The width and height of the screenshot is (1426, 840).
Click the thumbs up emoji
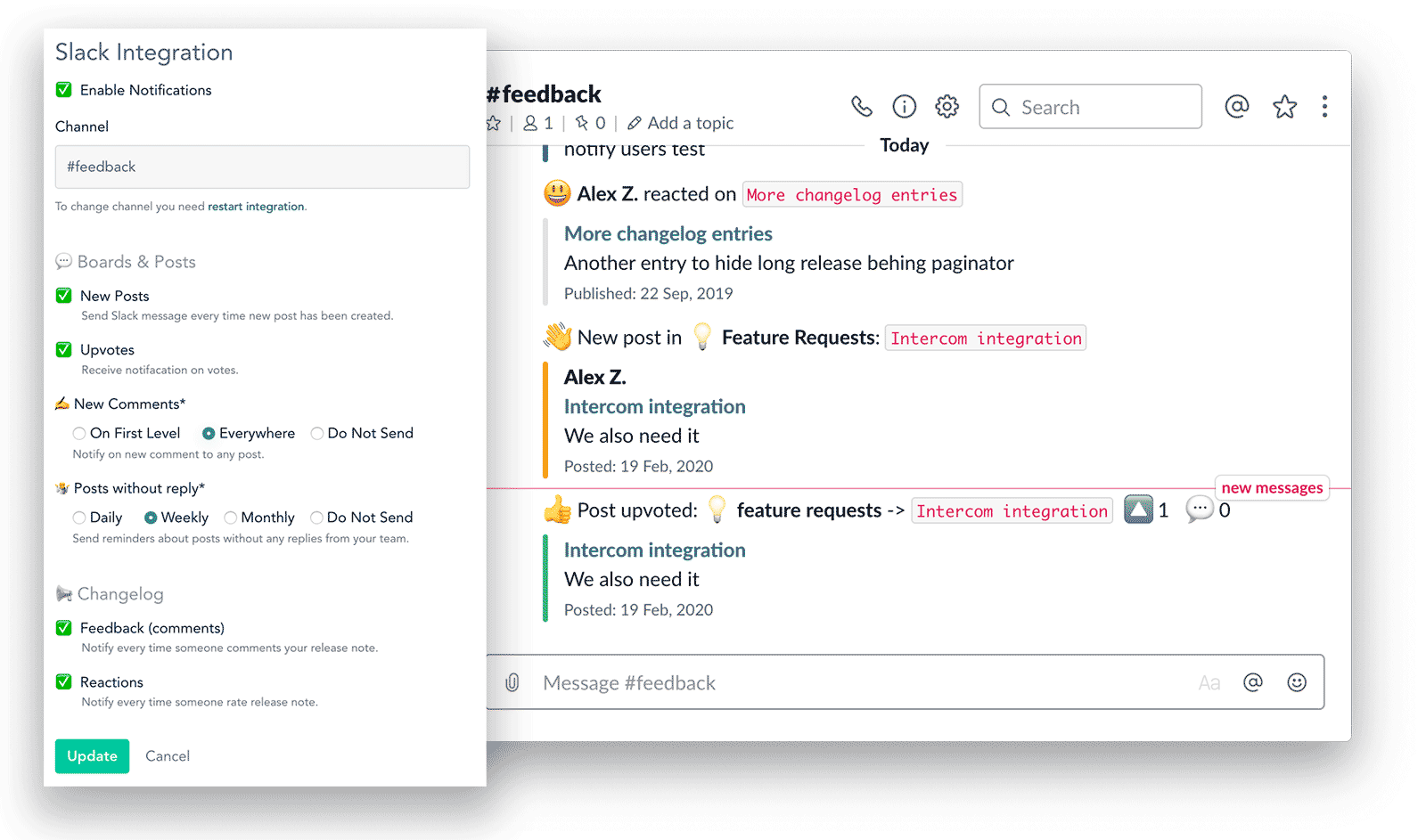558,510
